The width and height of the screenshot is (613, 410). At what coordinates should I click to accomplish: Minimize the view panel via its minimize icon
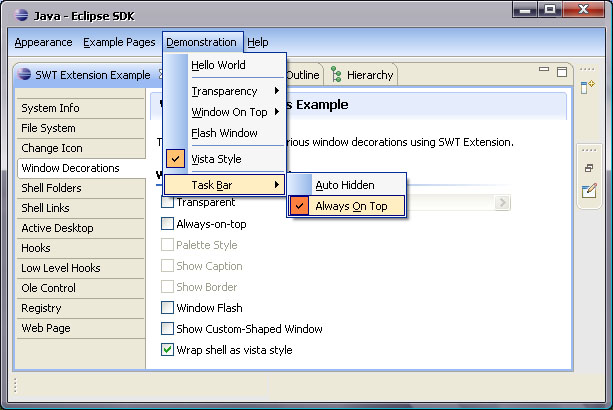544,69
